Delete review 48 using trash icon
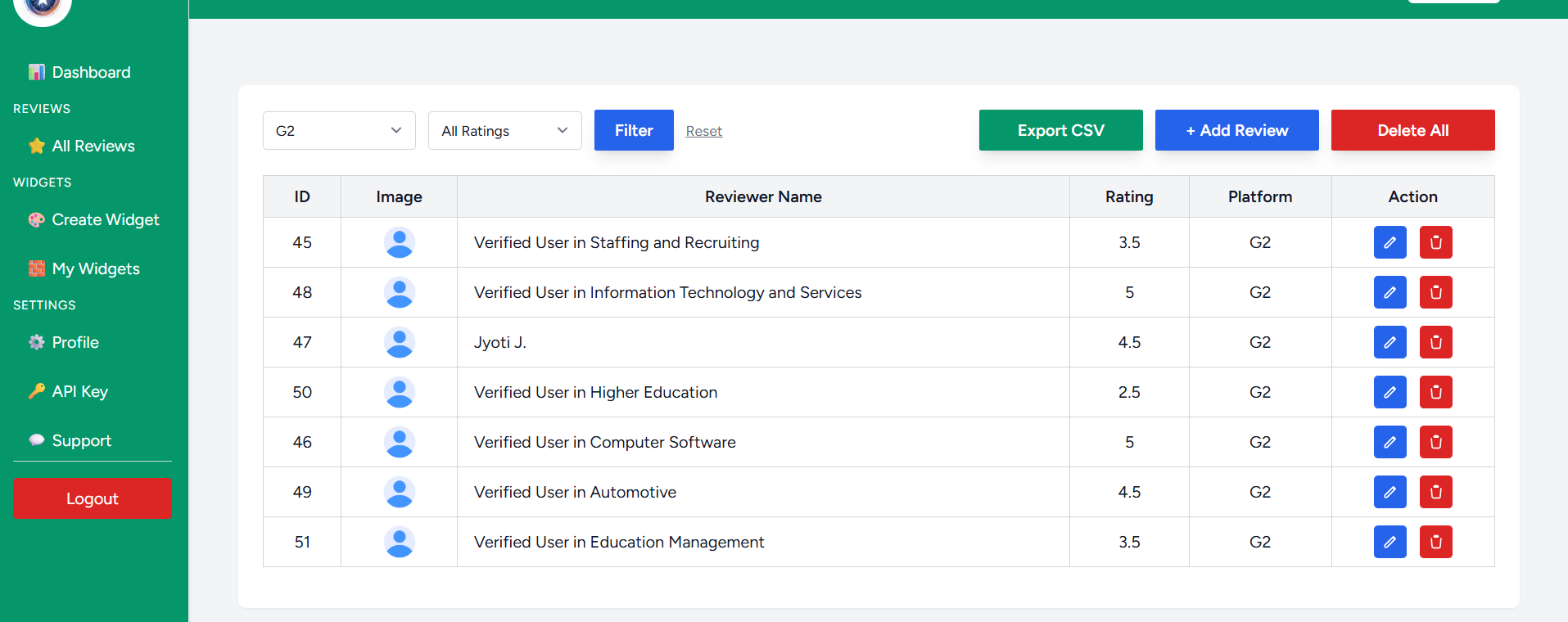 [x=1435, y=292]
